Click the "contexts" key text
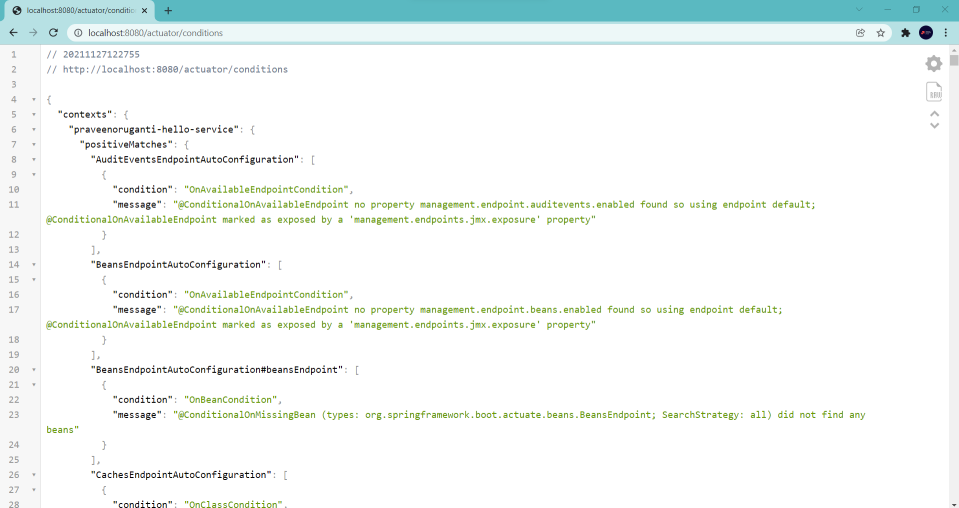This screenshot has width=959, height=508. 85,114
